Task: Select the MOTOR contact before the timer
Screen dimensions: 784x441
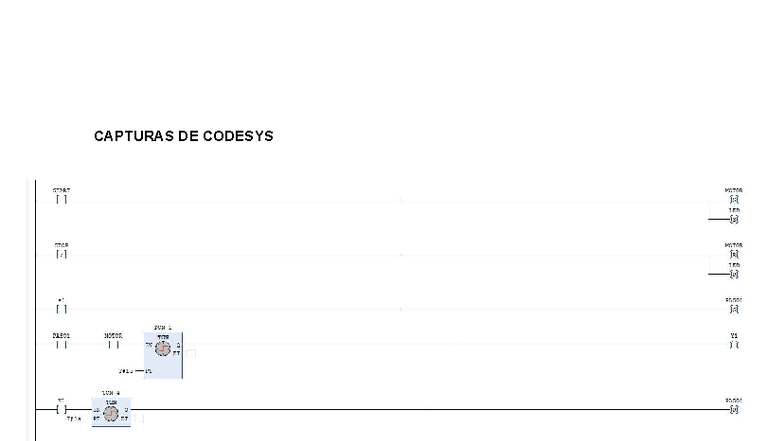Action: coord(113,345)
